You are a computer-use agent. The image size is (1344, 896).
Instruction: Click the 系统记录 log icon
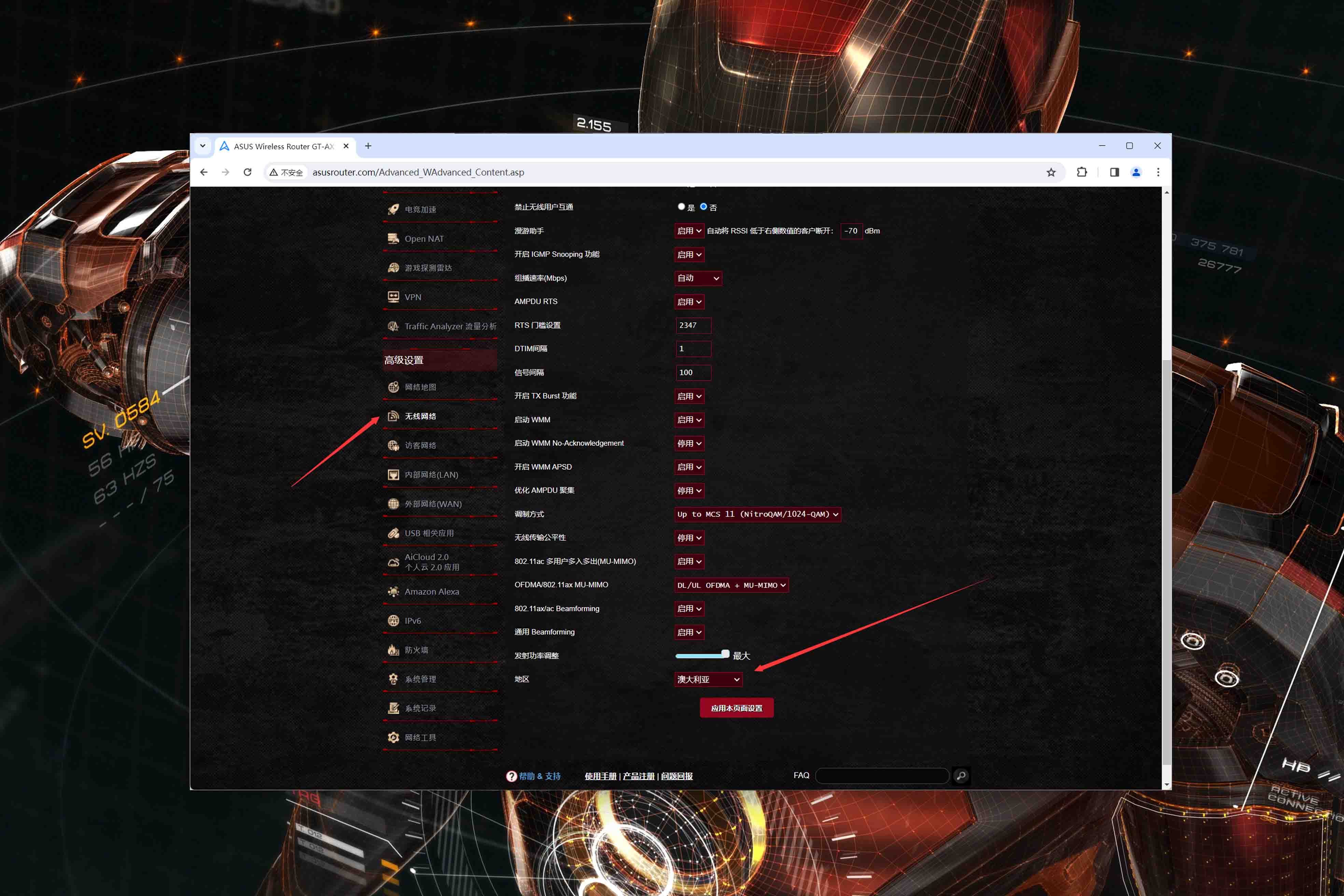tap(393, 709)
